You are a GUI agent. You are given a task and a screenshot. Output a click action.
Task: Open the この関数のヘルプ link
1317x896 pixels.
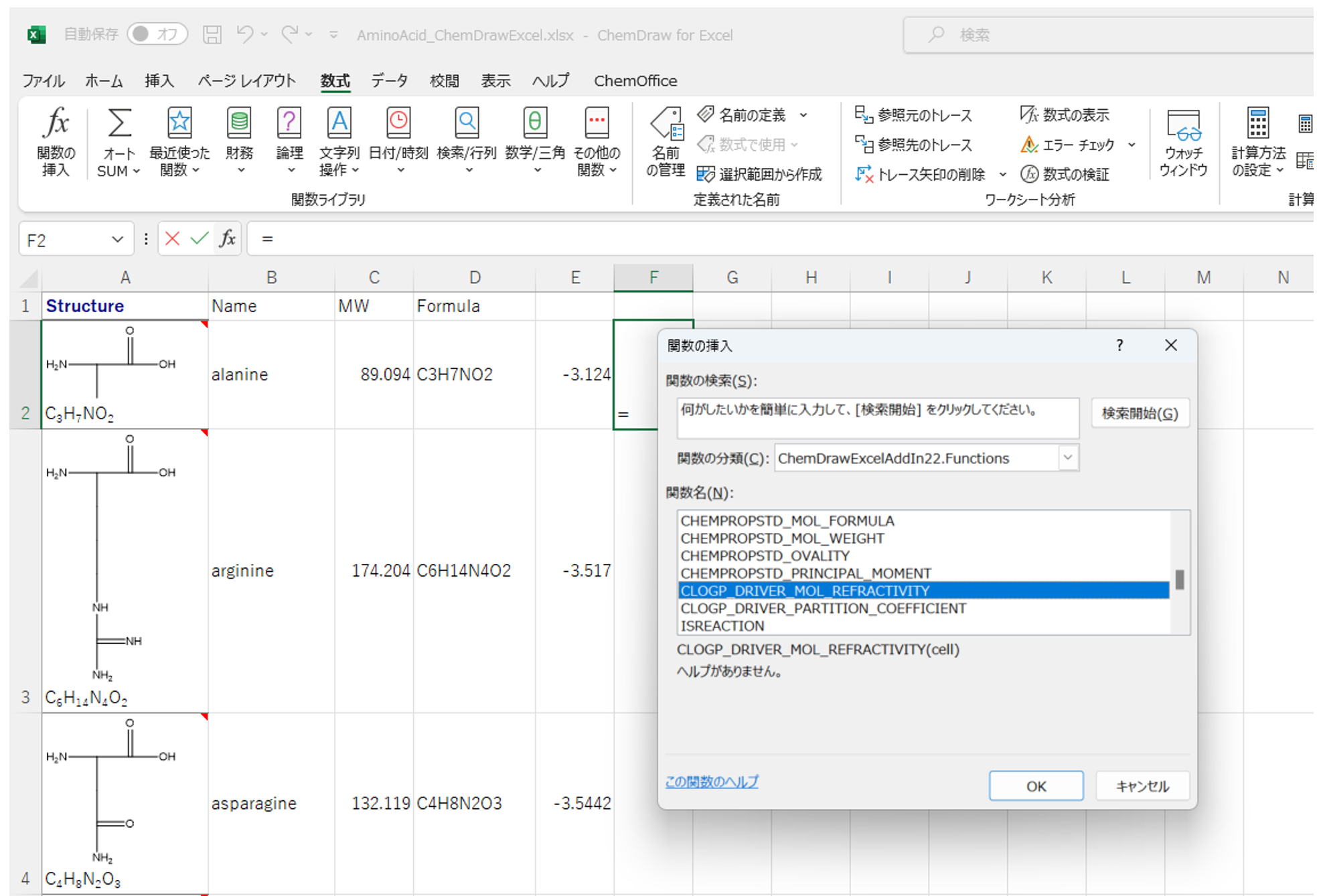[712, 781]
